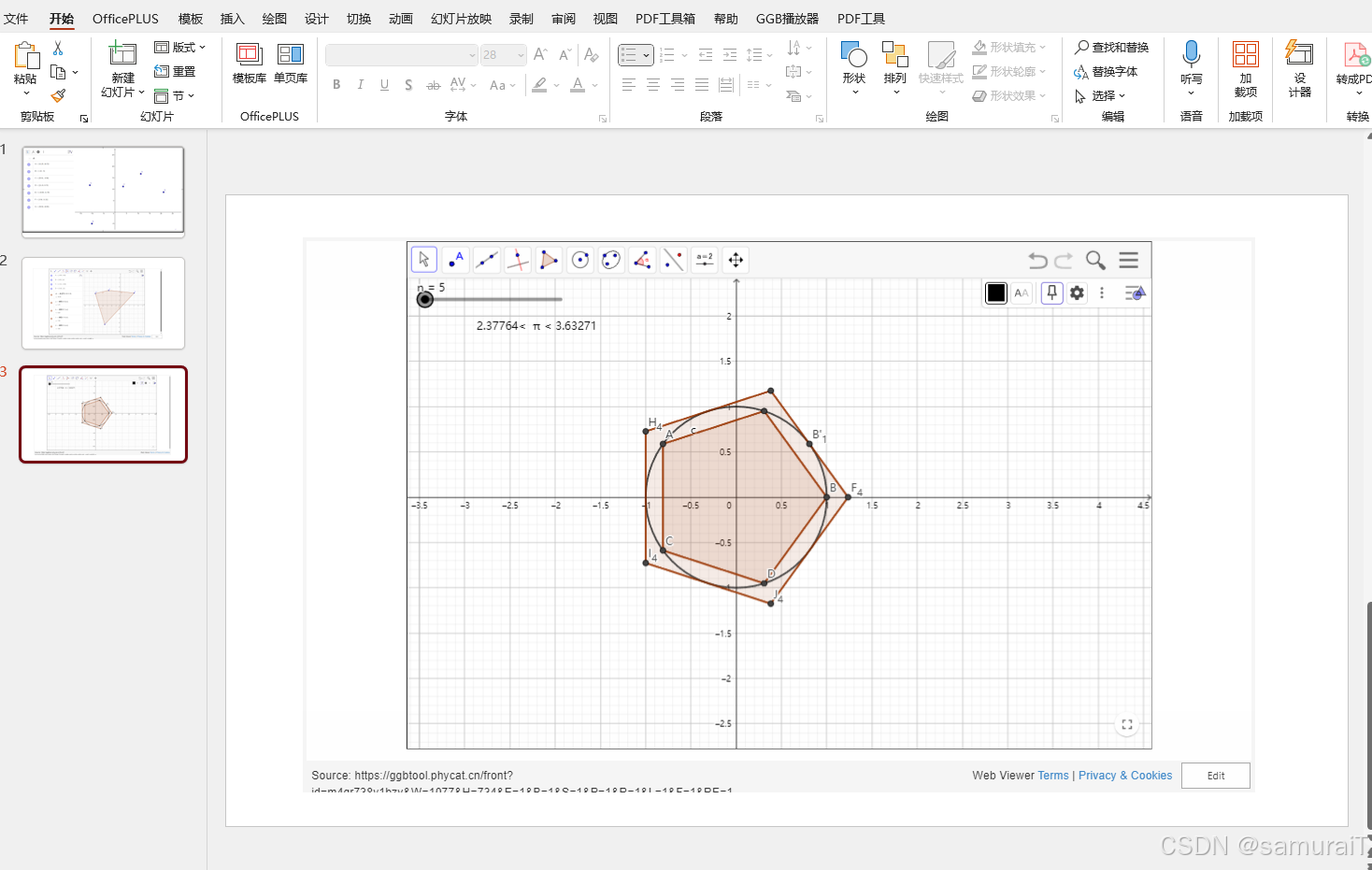Click the fullscreen button in GeoGebra view
This screenshot has width=1372, height=870.
coord(1127,724)
